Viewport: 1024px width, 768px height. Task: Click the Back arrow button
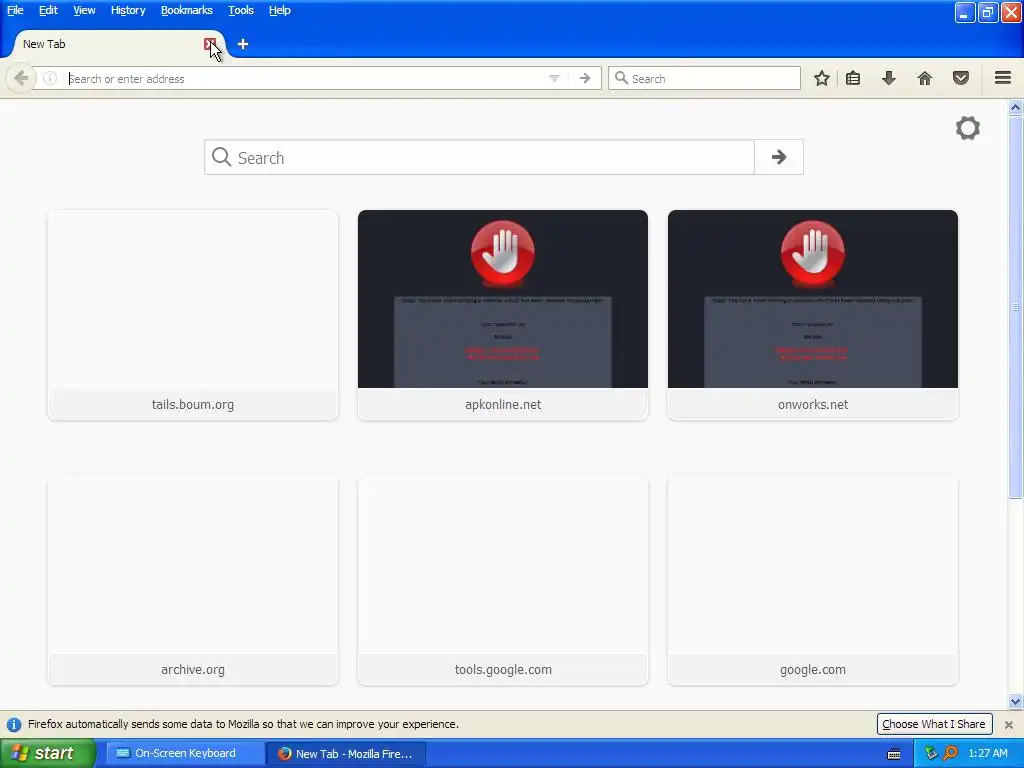(21, 78)
